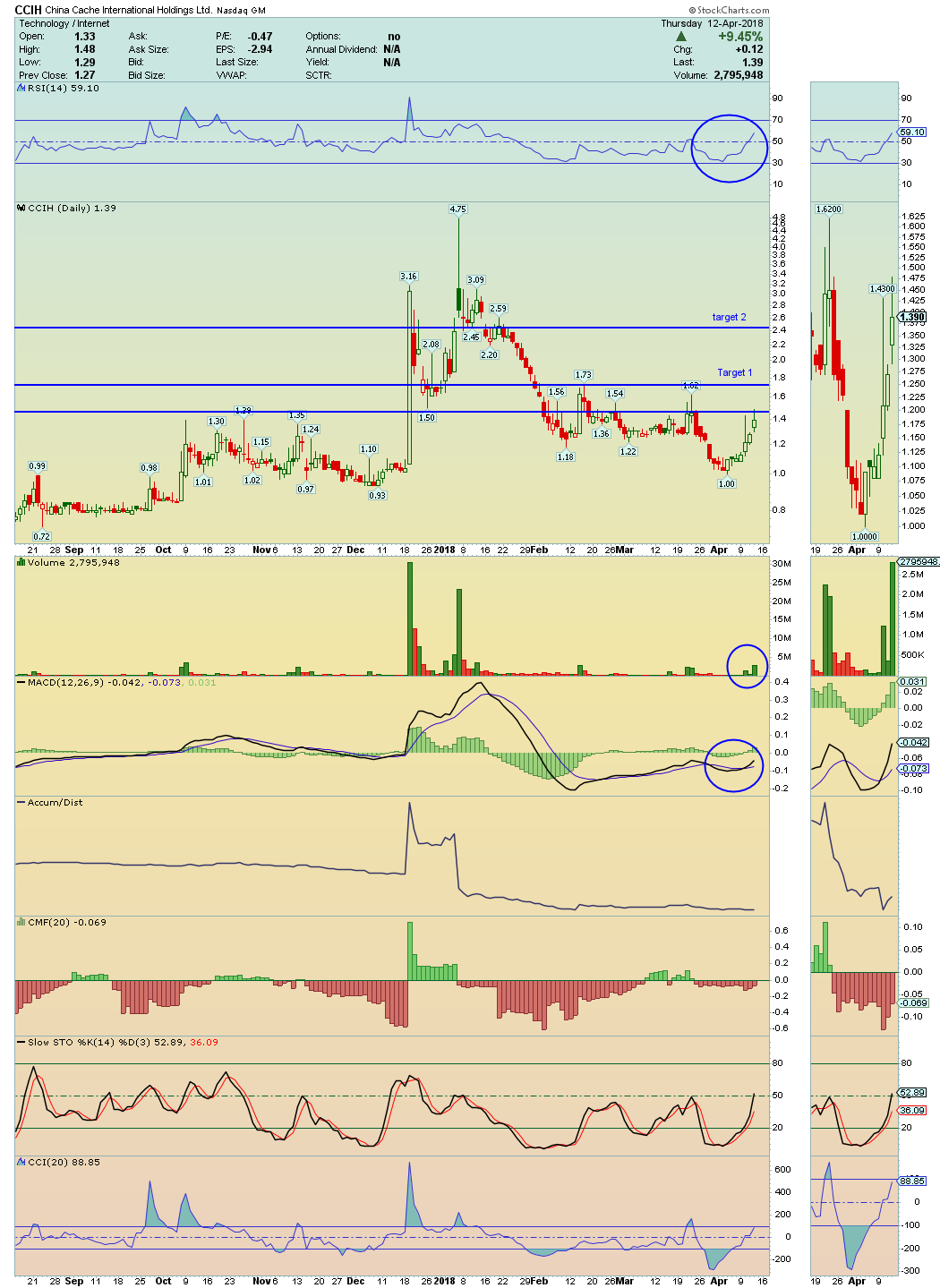Click the Prev Close value 1.27
Viewport: 940px width, 1288px height.
pos(85,75)
